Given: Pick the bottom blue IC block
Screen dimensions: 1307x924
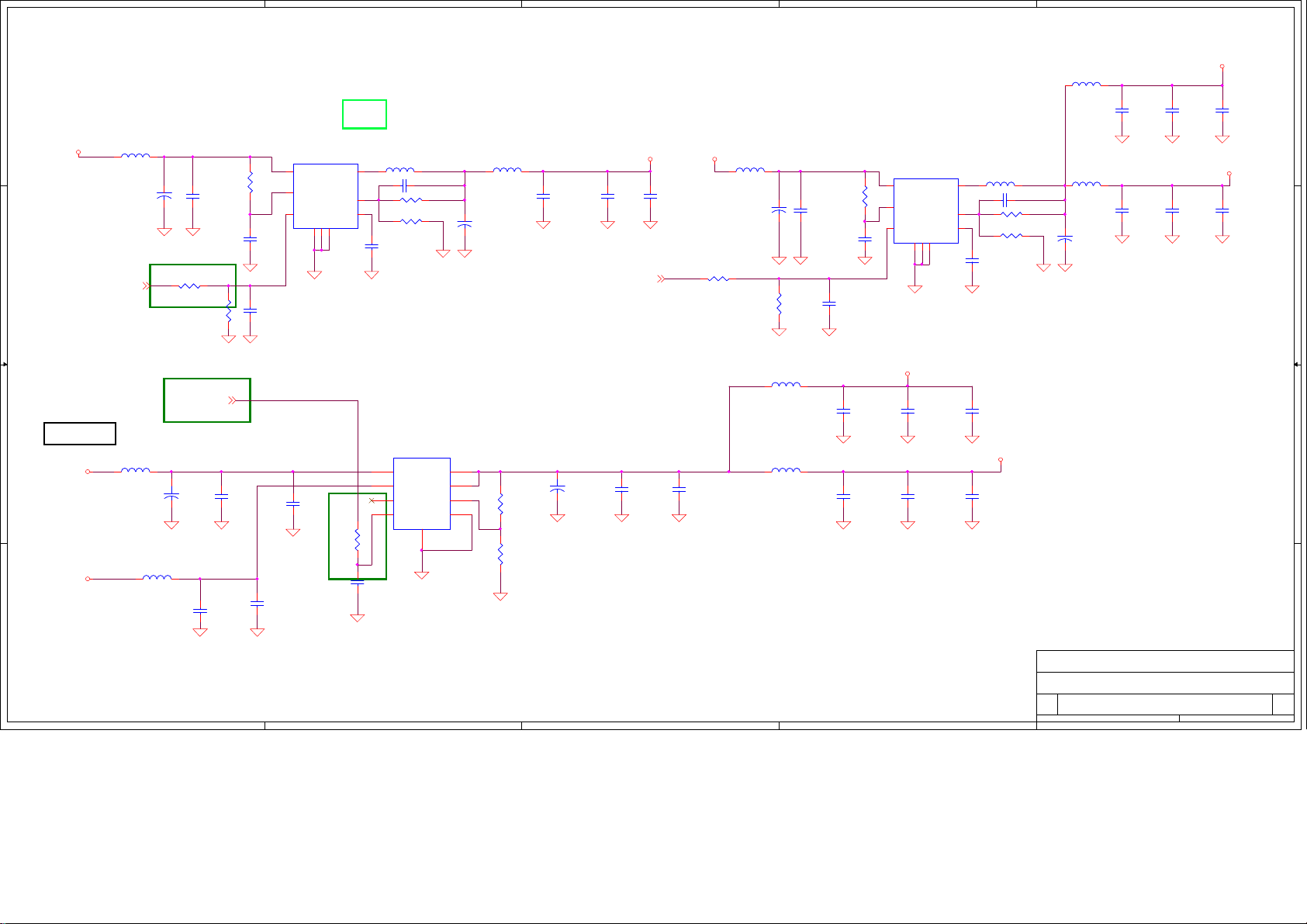Looking at the screenshot, I should tap(421, 493).
